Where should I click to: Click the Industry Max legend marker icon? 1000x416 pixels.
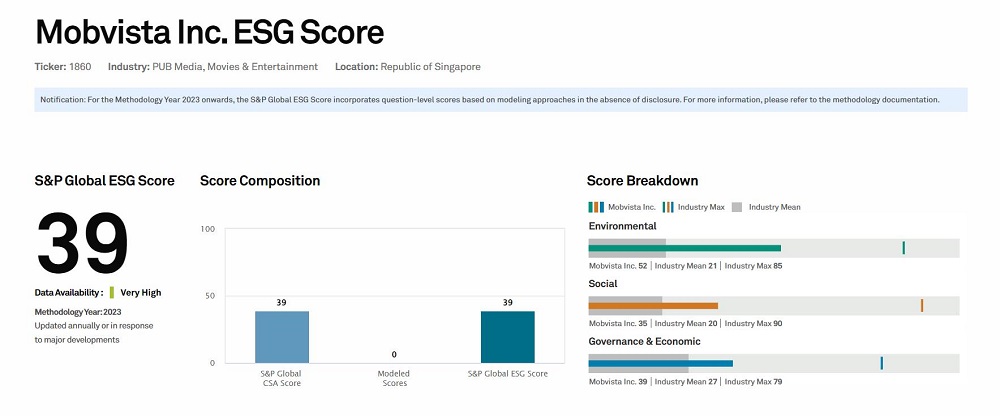pyautogui.click(x=668, y=207)
